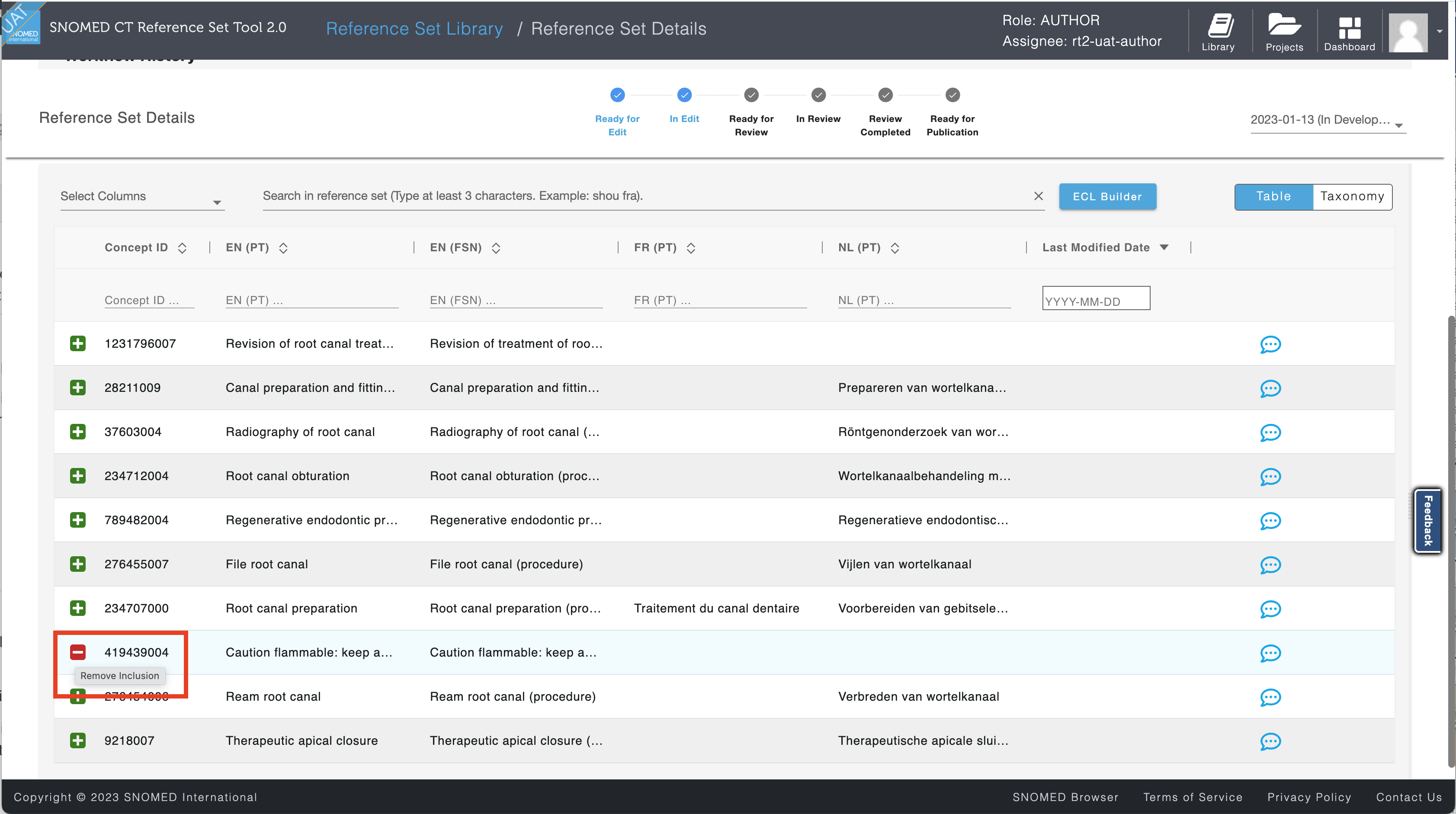This screenshot has height=814, width=1456.
Task: Open the Select Columns dropdown
Action: point(142,197)
